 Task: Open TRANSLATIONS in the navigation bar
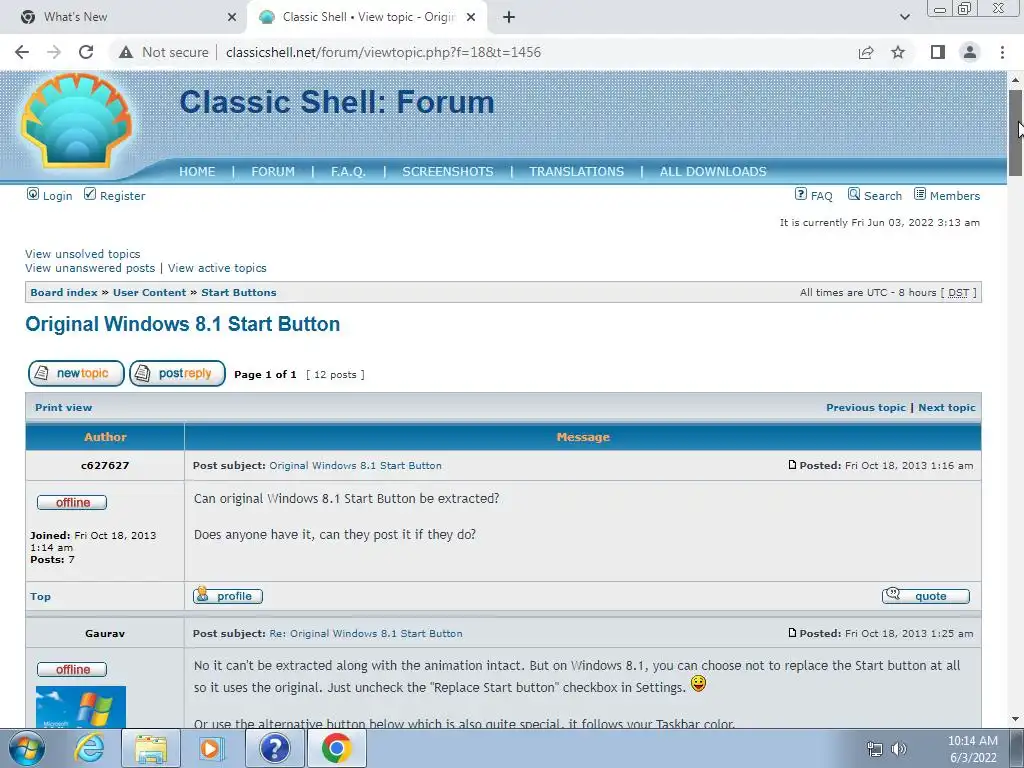point(576,172)
